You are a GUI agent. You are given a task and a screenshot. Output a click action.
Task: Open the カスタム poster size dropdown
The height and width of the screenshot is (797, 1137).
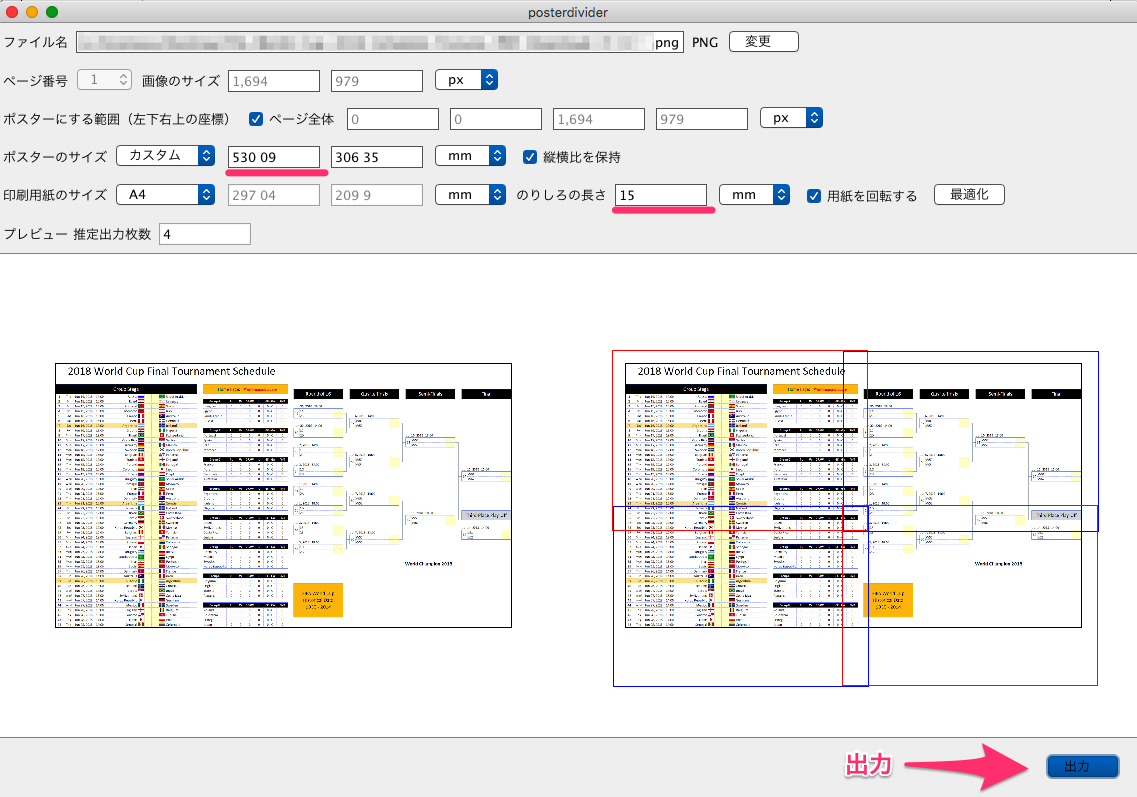[x=165, y=155]
